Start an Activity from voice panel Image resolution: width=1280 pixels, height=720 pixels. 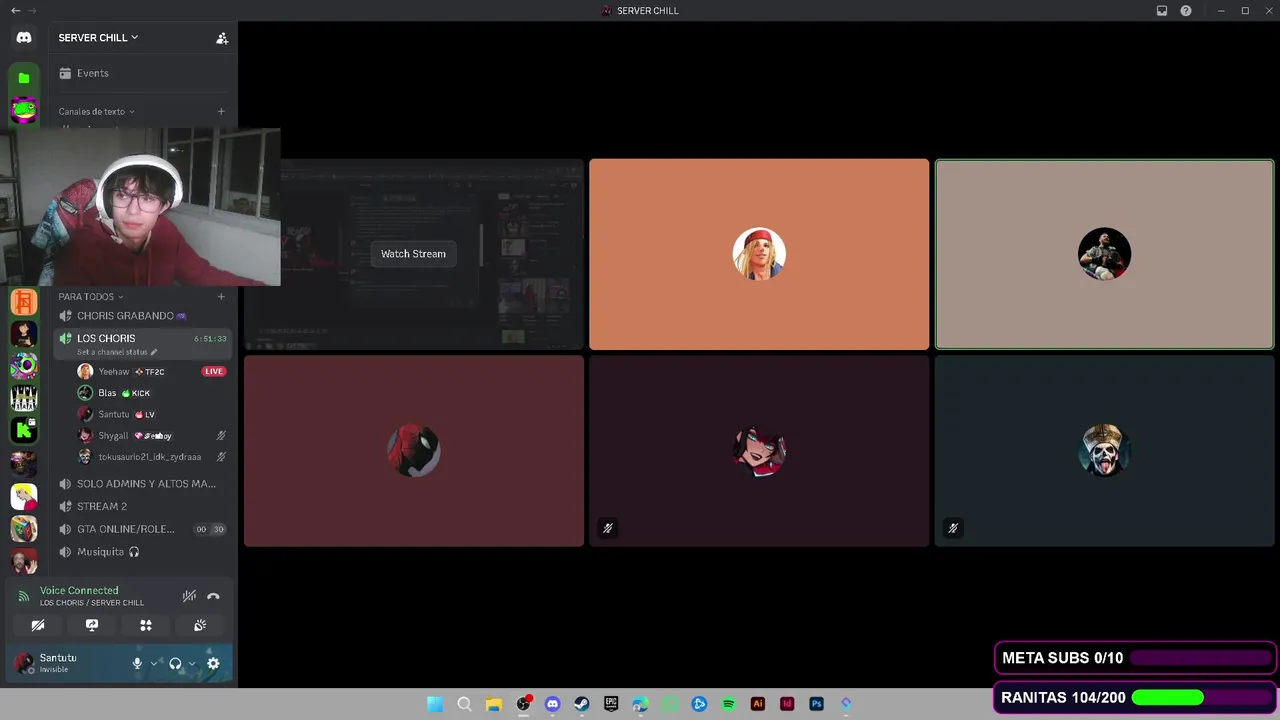point(146,625)
